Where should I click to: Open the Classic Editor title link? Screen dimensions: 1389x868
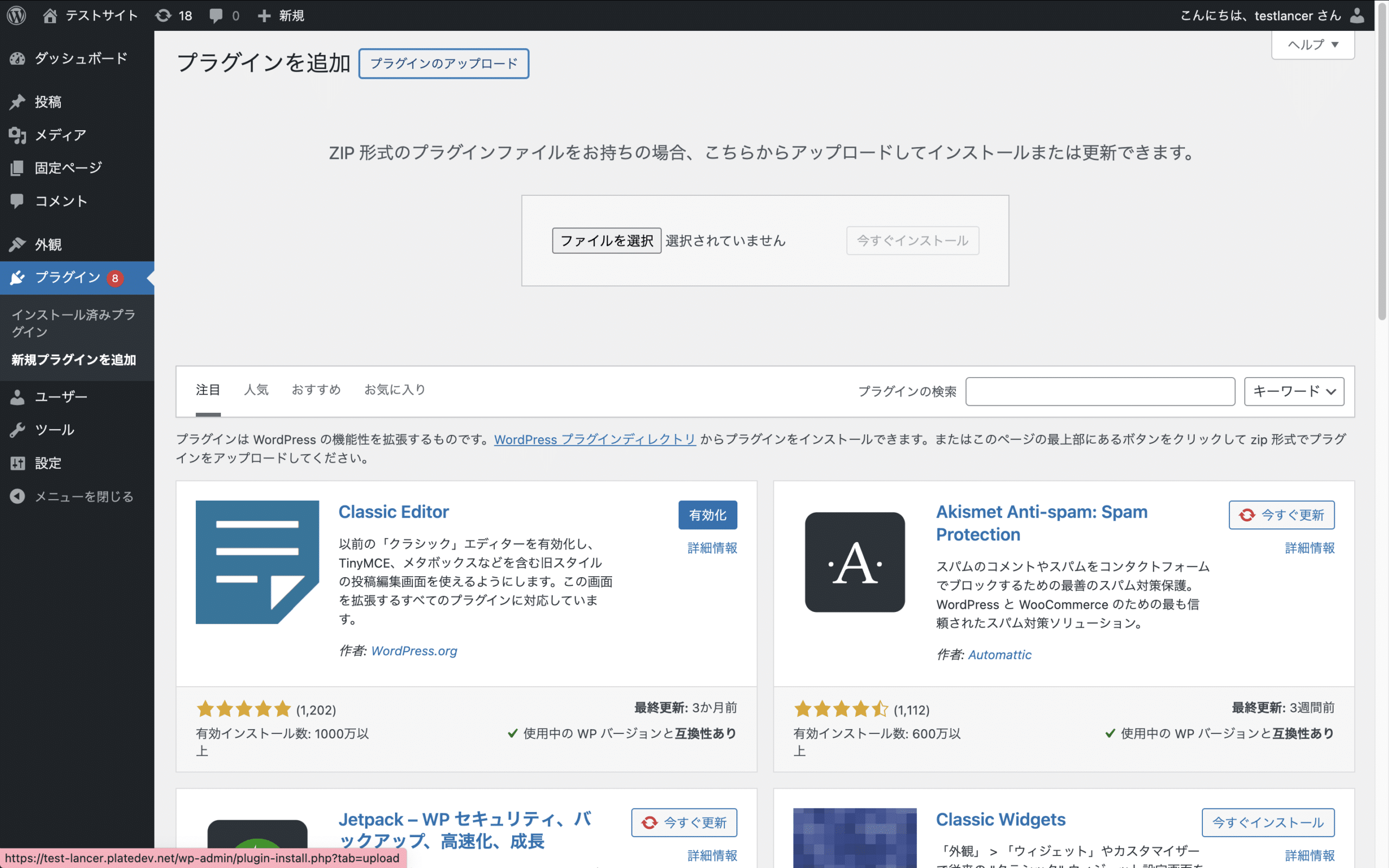click(x=394, y=512)
